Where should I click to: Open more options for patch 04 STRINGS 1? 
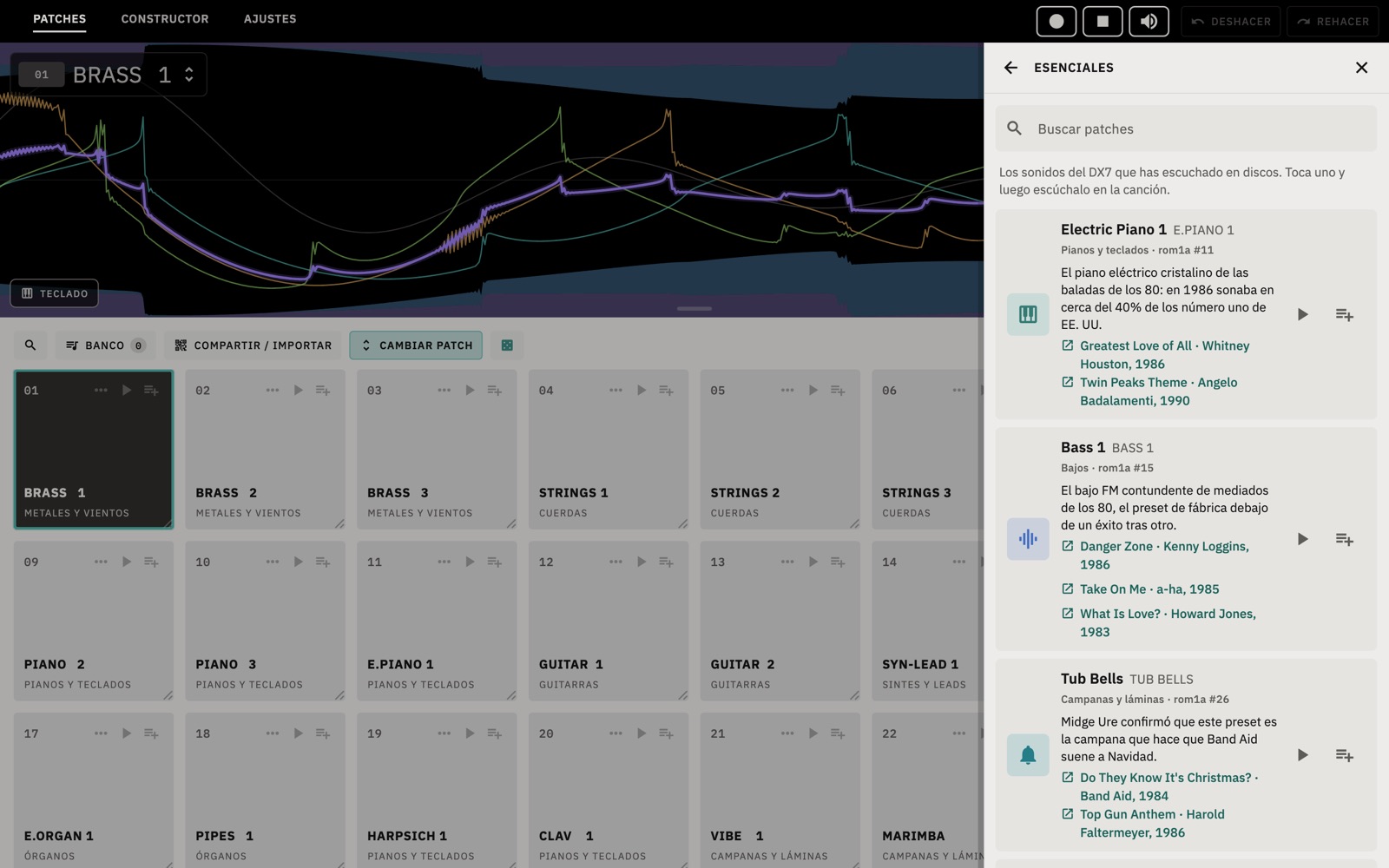[616, 391]
